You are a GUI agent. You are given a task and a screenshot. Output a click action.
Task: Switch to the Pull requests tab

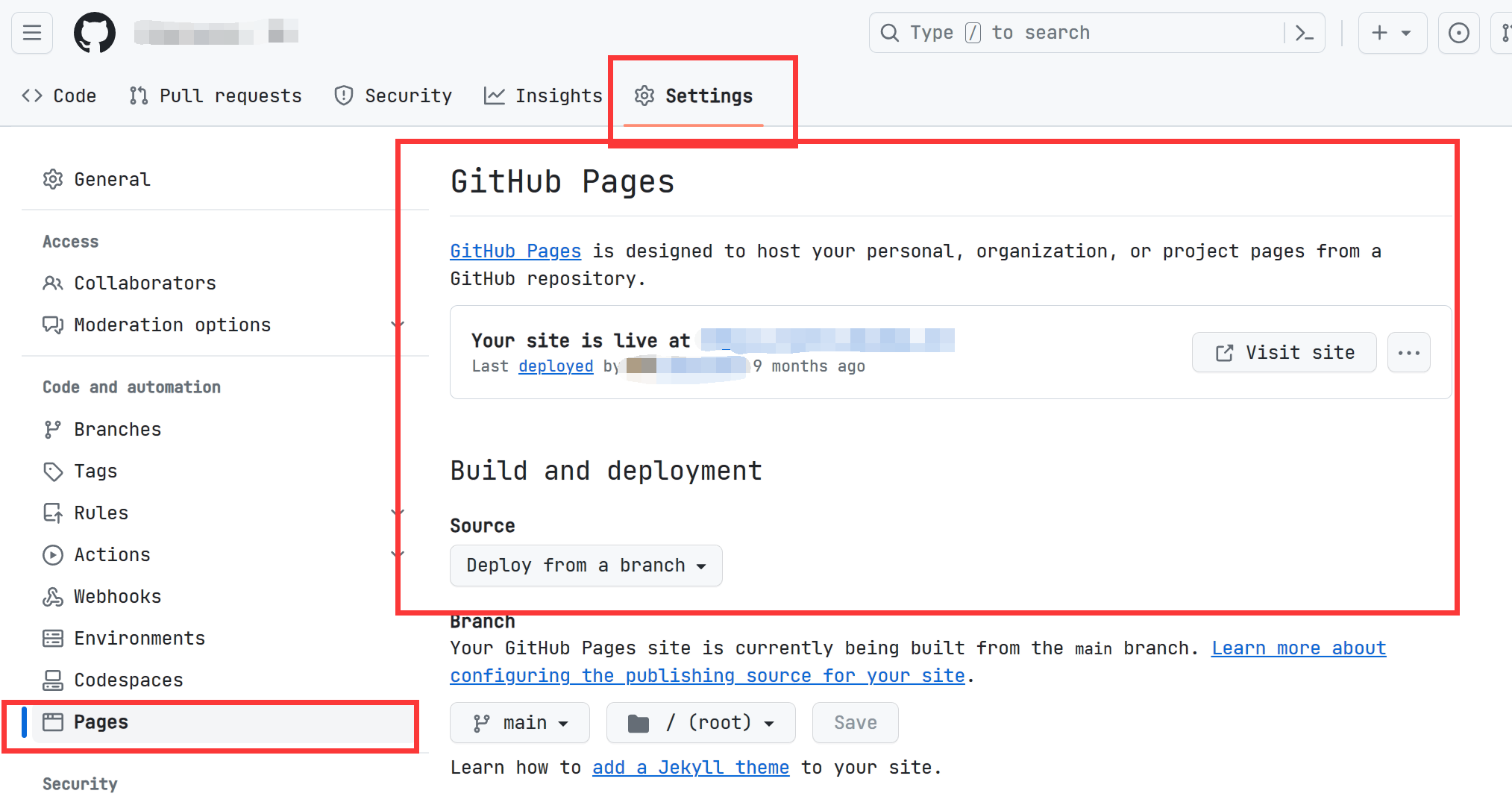tap(216, 96)
